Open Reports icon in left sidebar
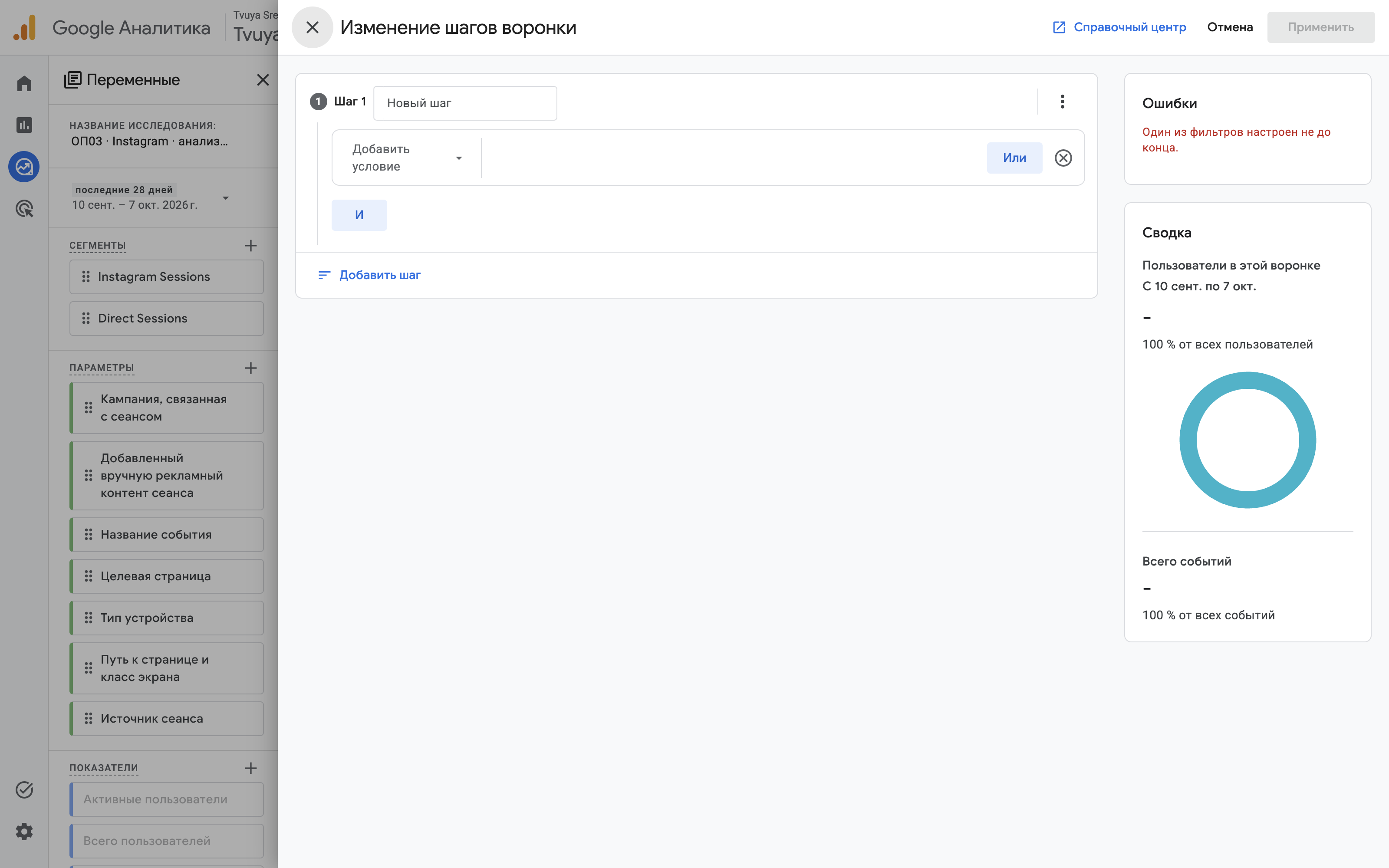1389x868 pixels. [x=24, y=125]
